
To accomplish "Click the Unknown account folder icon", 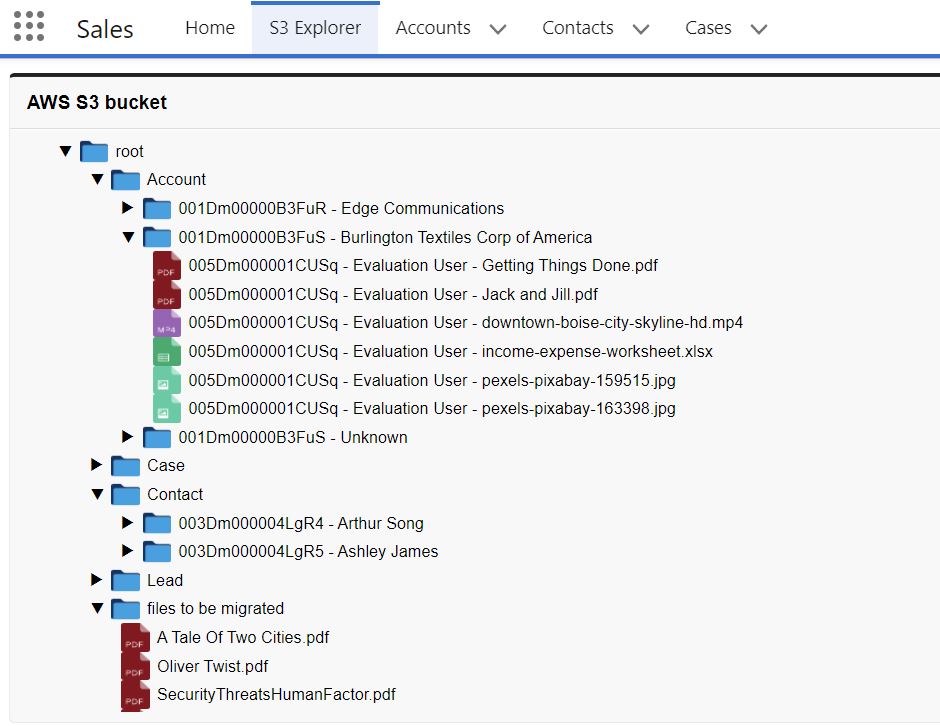I will [157, 438].
